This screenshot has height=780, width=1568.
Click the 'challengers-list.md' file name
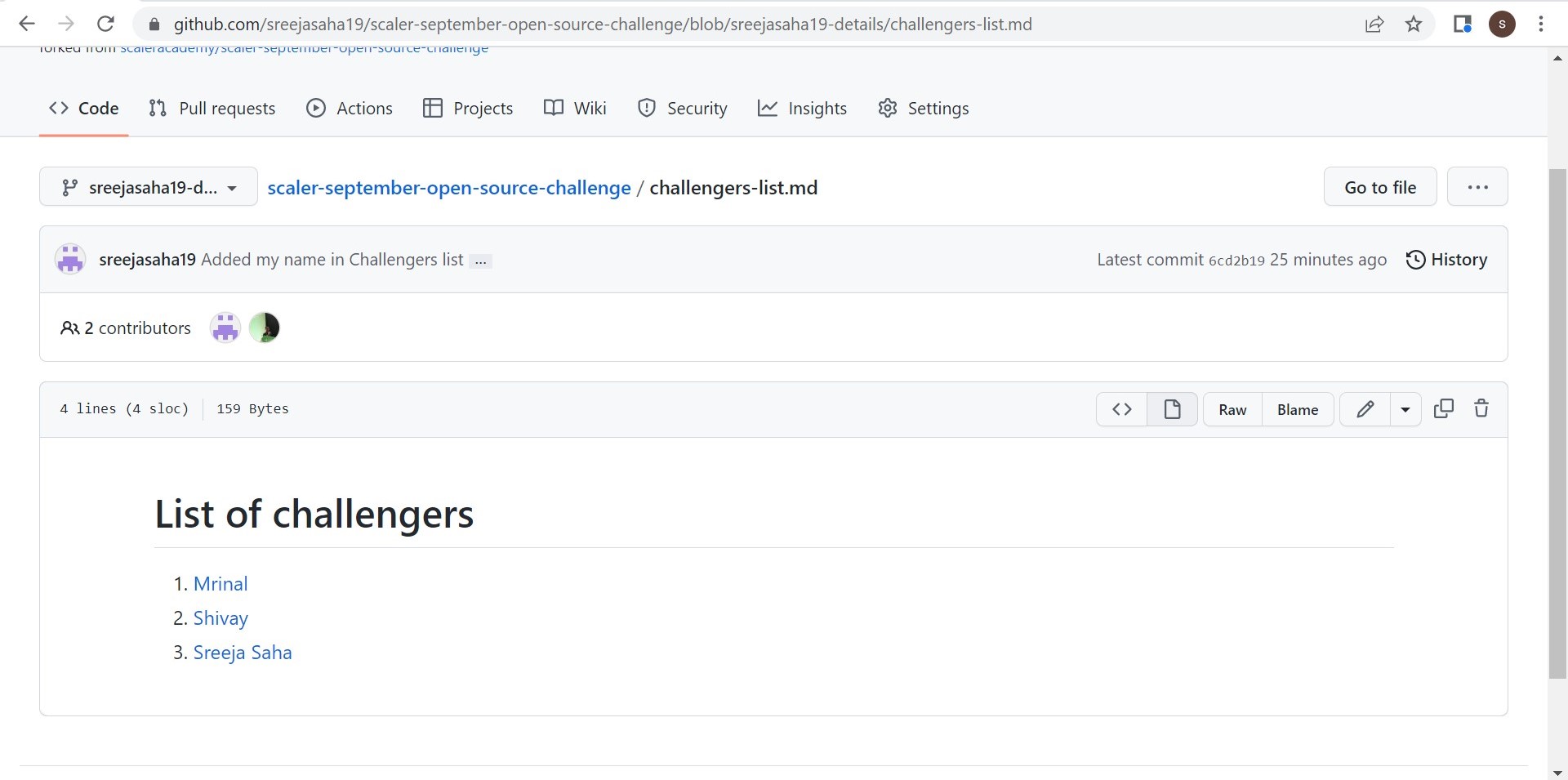[x=733, y=188]
